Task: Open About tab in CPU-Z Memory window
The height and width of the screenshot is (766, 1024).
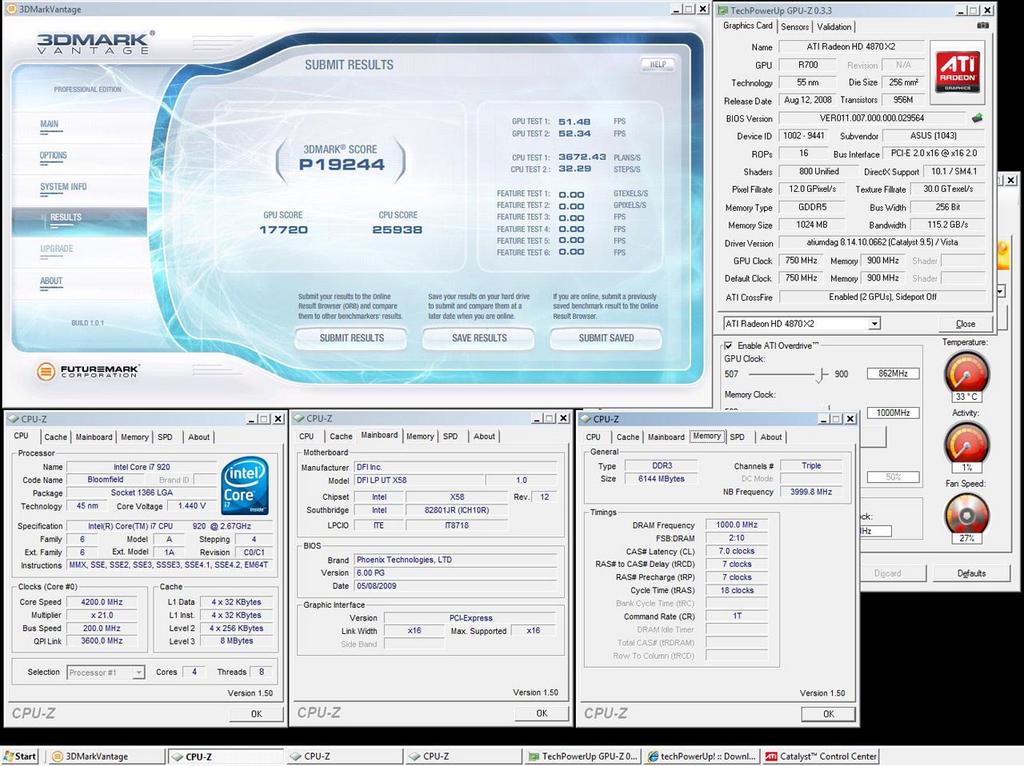Action: (771, 437)
